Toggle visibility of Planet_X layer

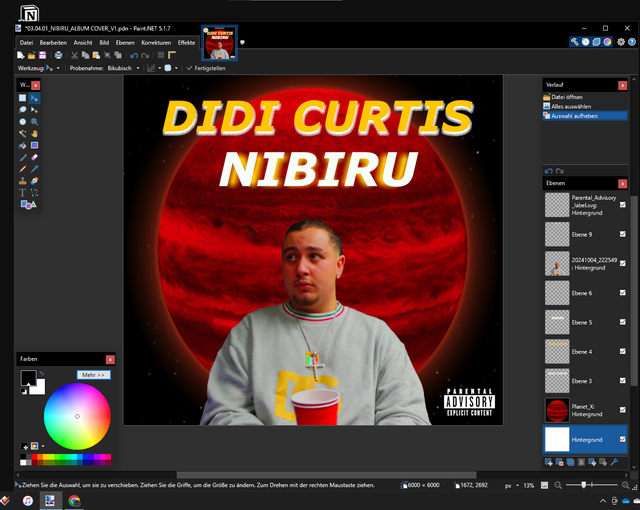tap(622, 410)
